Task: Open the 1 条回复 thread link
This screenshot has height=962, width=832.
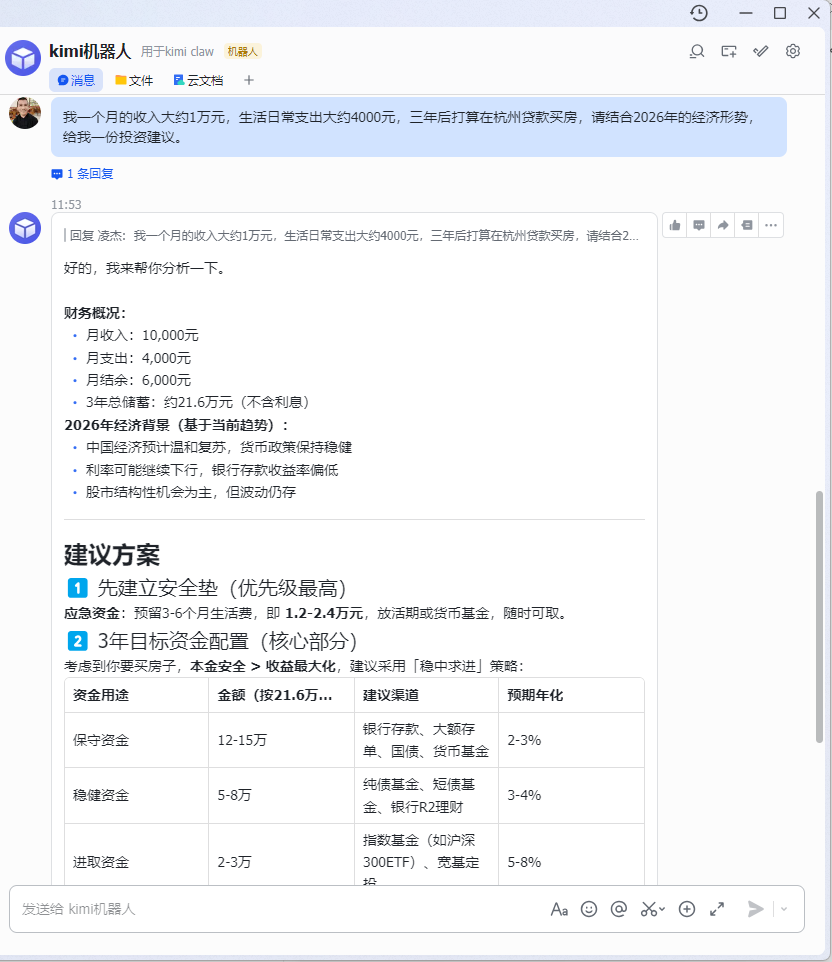Action: (x=83, y=174)
